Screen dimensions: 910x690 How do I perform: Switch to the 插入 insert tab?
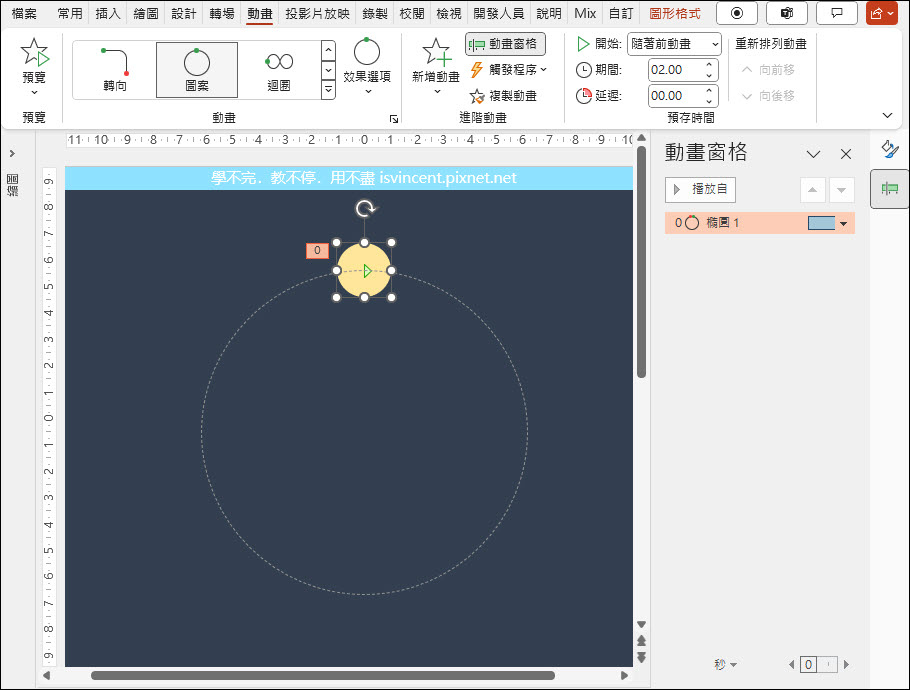coord(108,13)
